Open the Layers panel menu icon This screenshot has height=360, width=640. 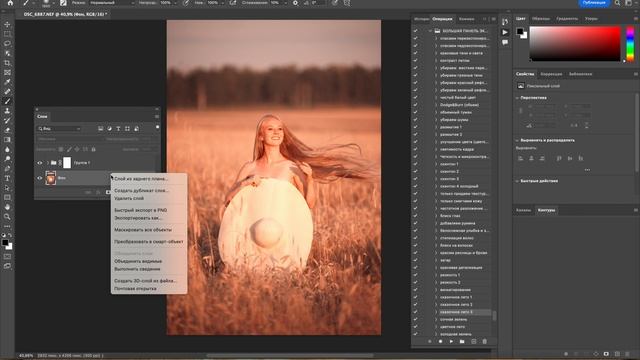(x=157, y=116)
